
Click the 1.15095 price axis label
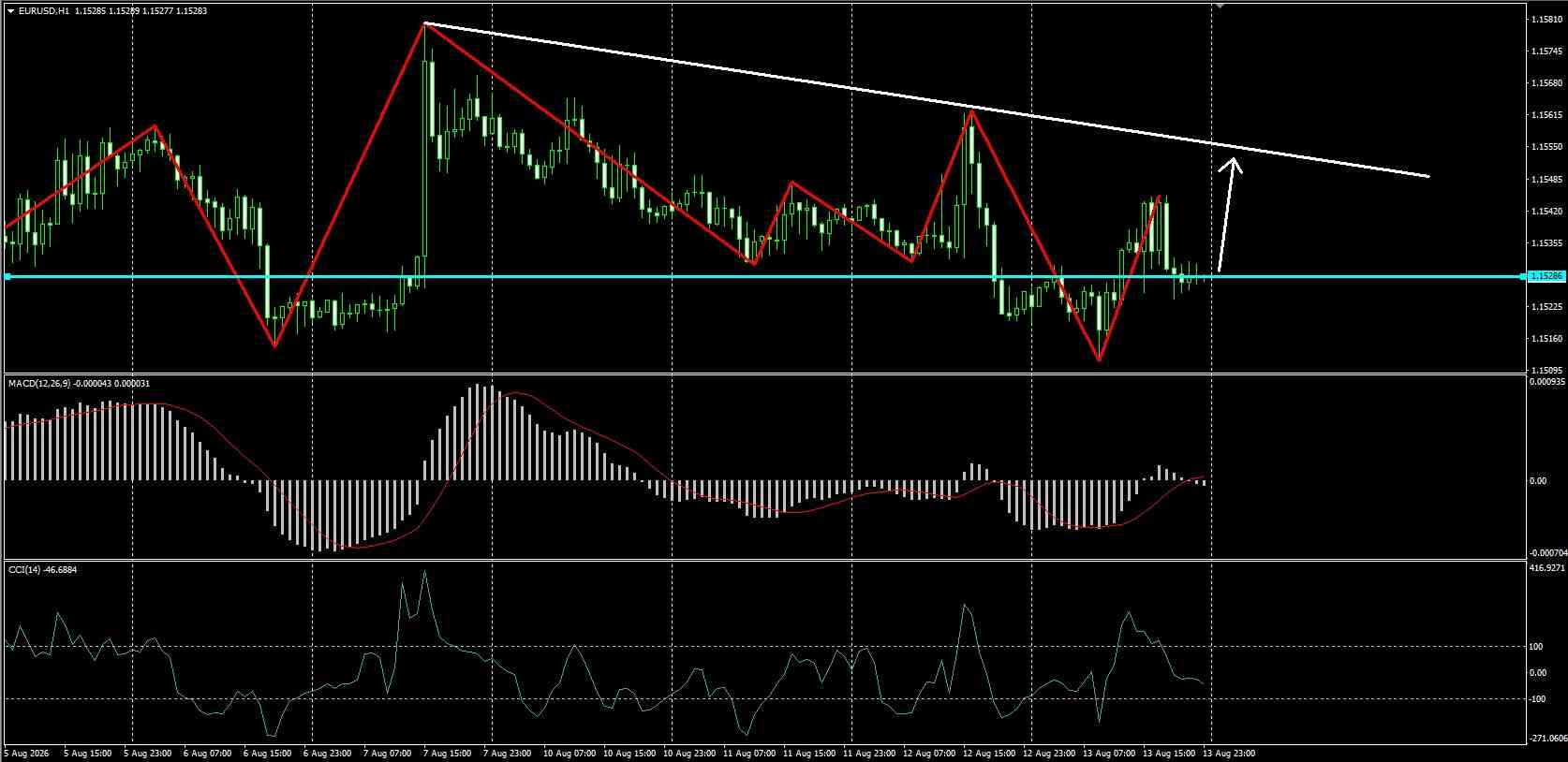click(x=1545, y=370)
